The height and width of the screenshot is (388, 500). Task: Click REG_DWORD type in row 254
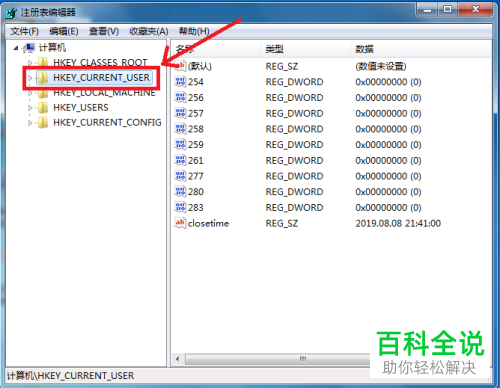click(x=294, y=82)
